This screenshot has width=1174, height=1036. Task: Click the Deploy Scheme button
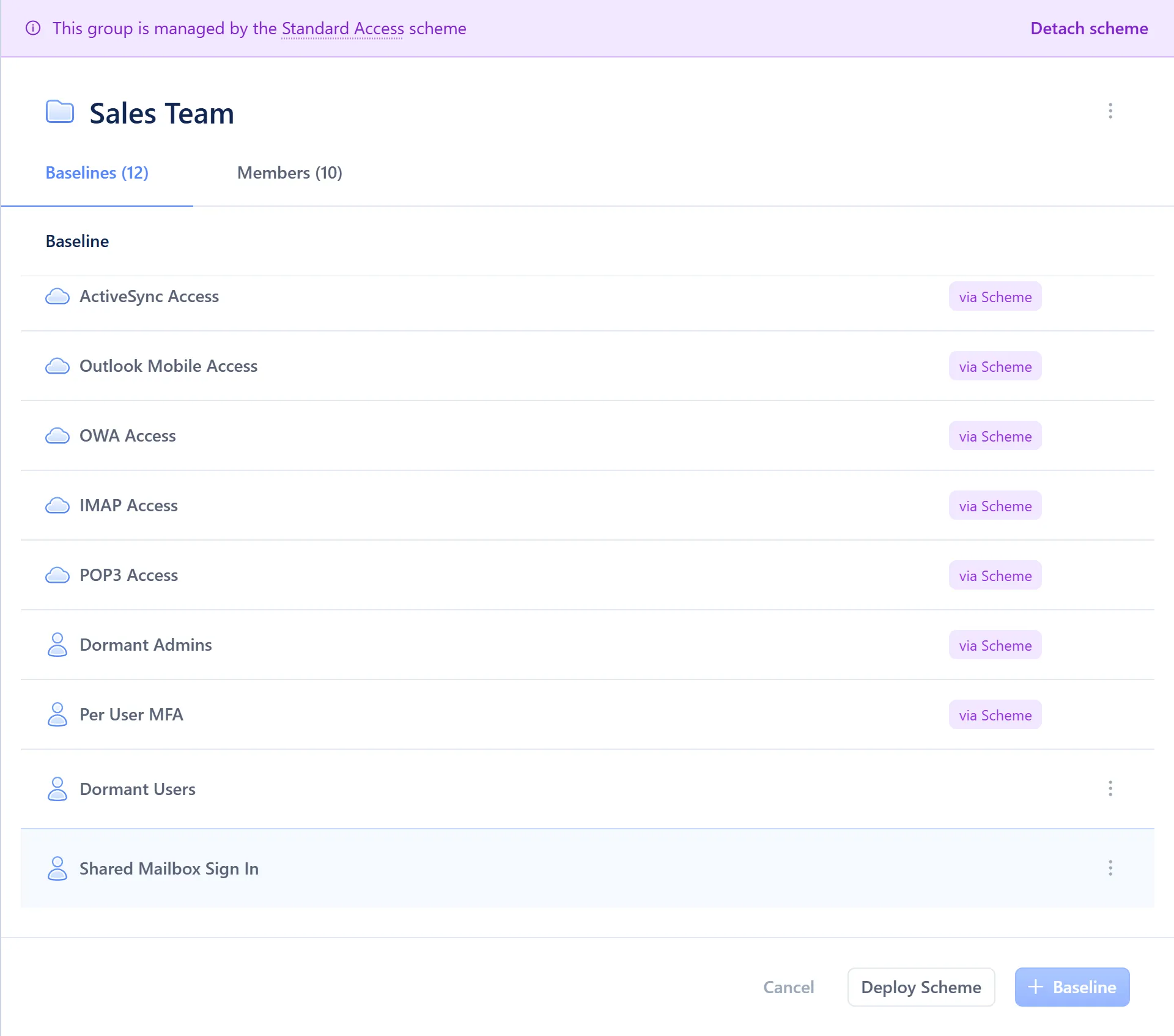click(921, 987)
